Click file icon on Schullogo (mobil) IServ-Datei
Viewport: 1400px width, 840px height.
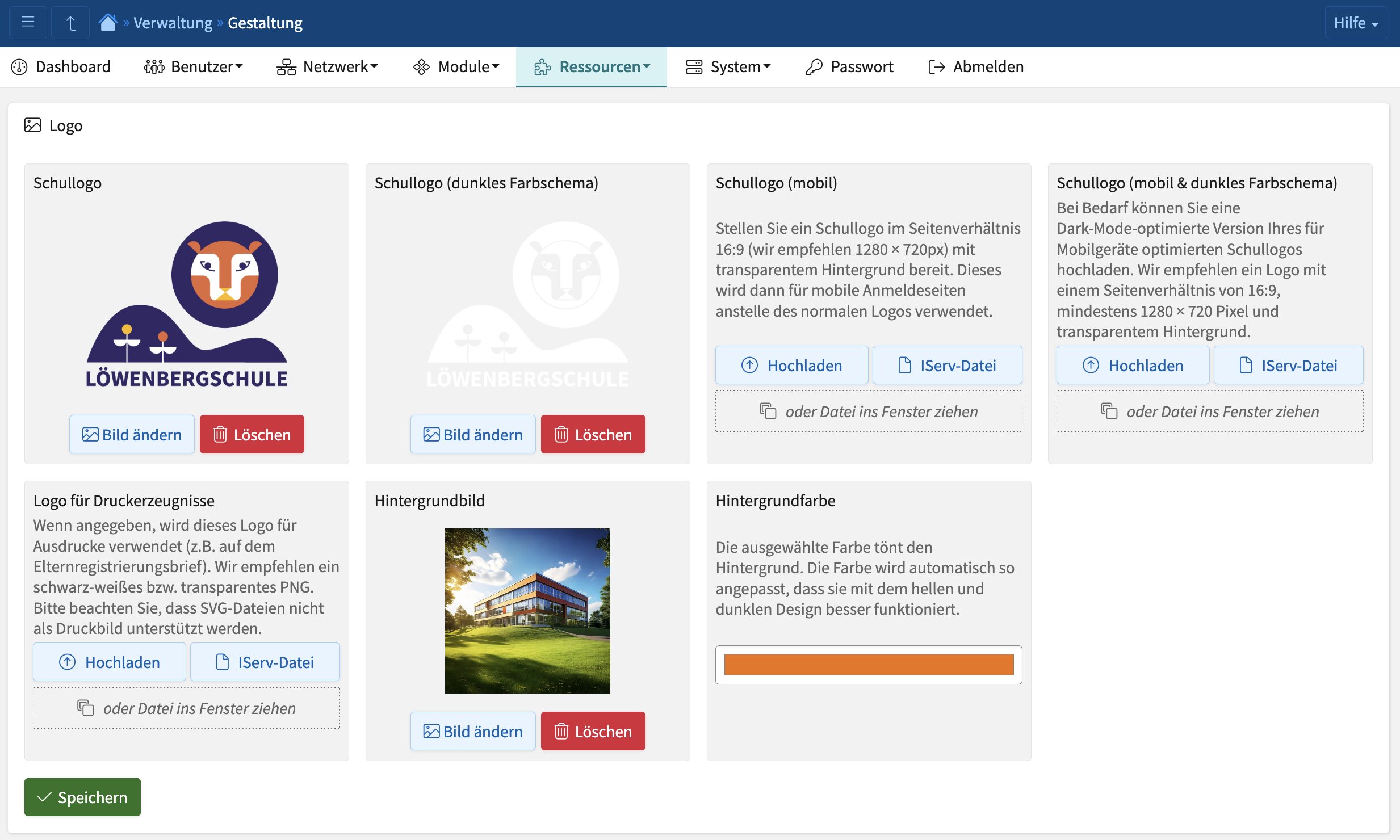coord(905,365)
